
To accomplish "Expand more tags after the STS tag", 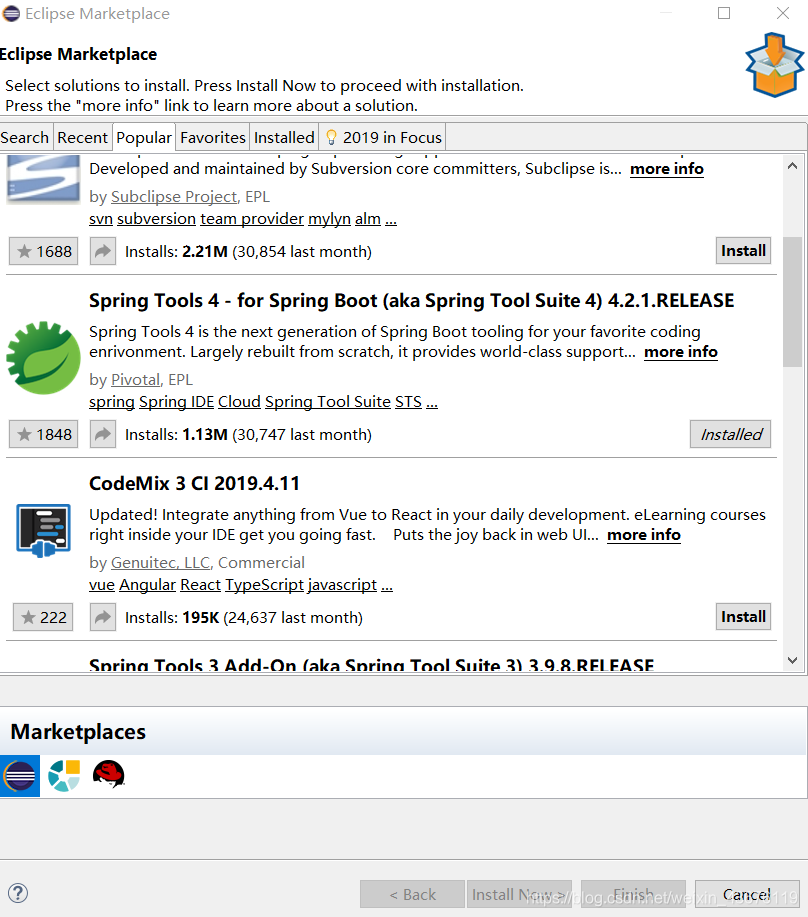I will 432,404.
